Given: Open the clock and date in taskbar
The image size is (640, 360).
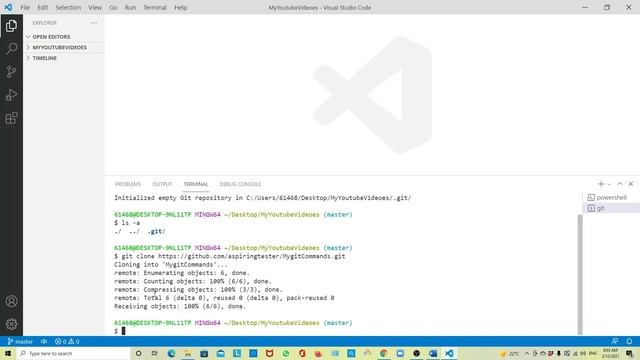Looking at the screenshot, I should point(610,353).
